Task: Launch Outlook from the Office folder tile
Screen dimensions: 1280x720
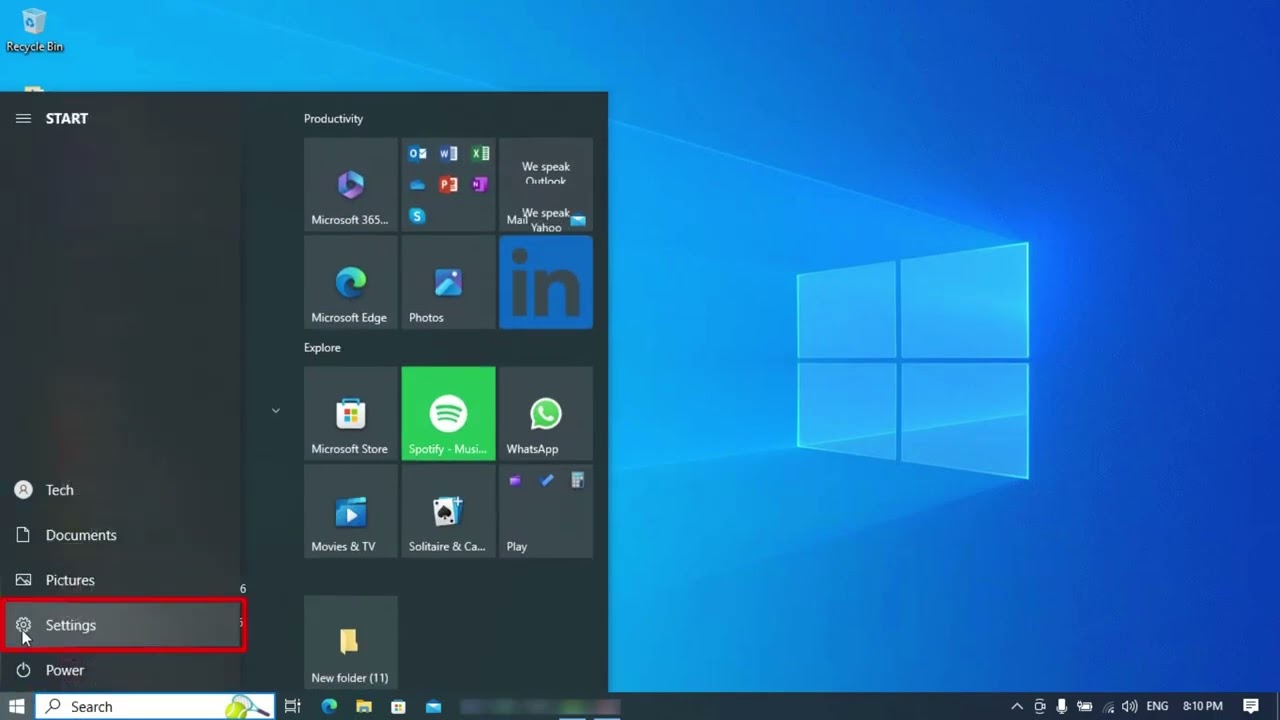Action: 418,154
